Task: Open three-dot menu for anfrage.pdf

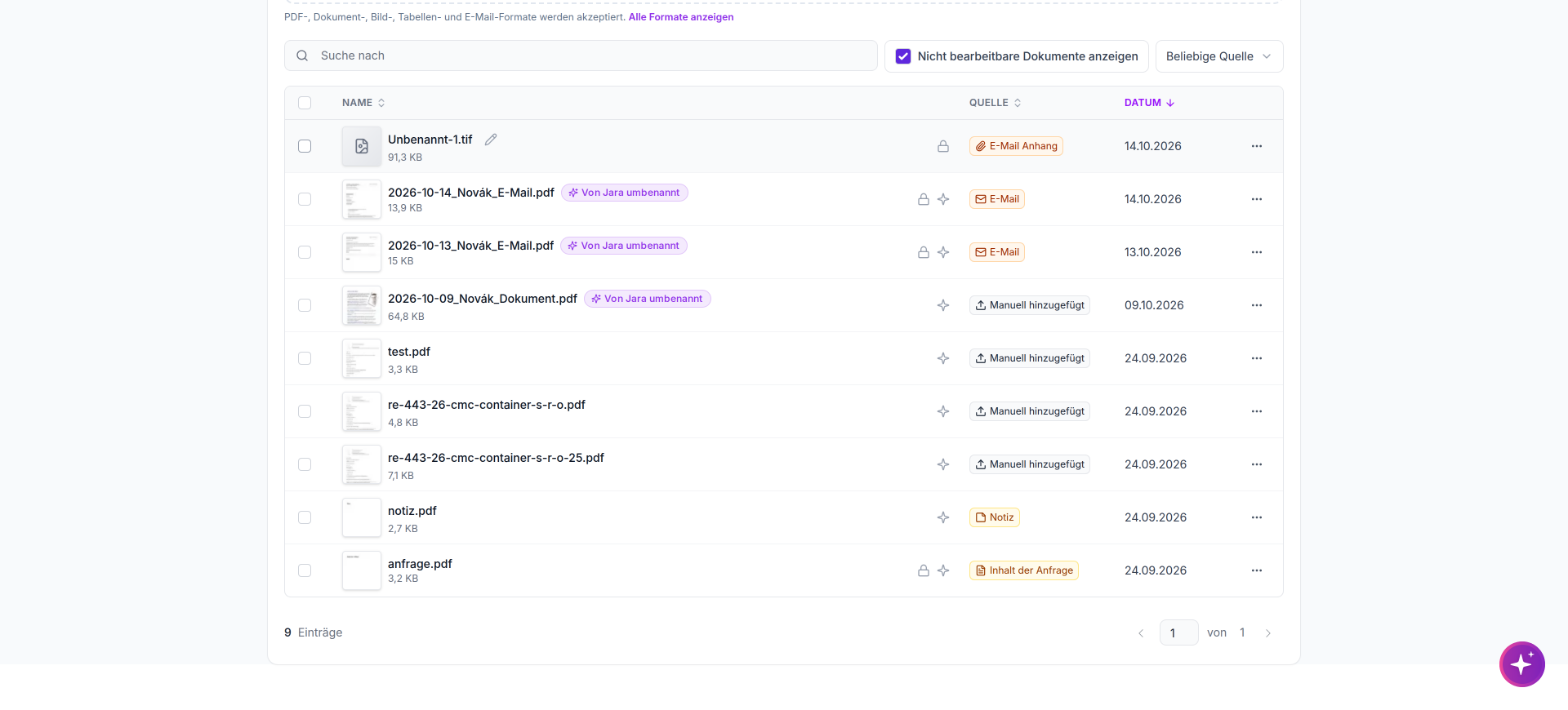Action: click(1257, 570)
